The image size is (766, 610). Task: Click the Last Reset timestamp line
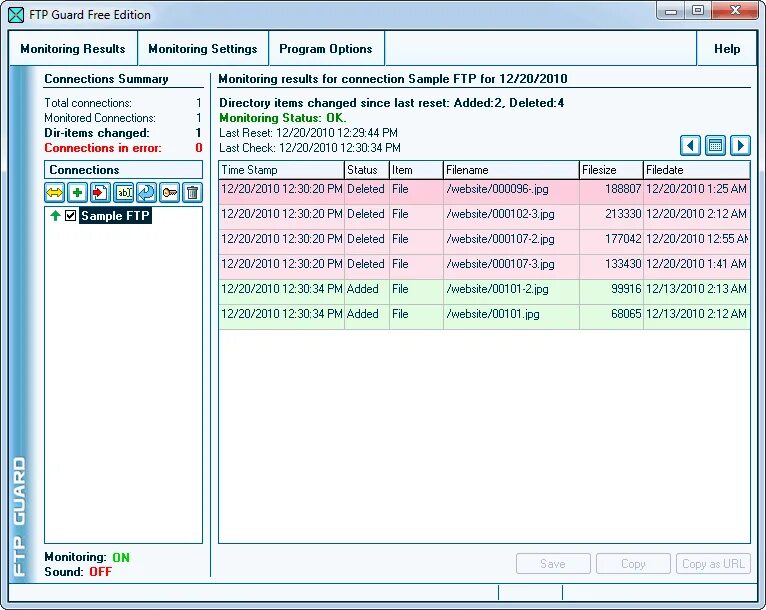308,133
